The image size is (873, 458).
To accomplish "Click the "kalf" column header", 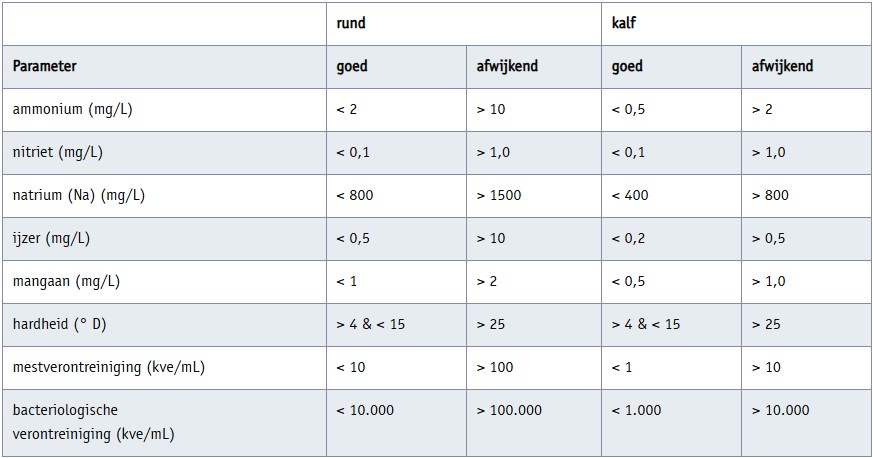I will click(625, 21).
